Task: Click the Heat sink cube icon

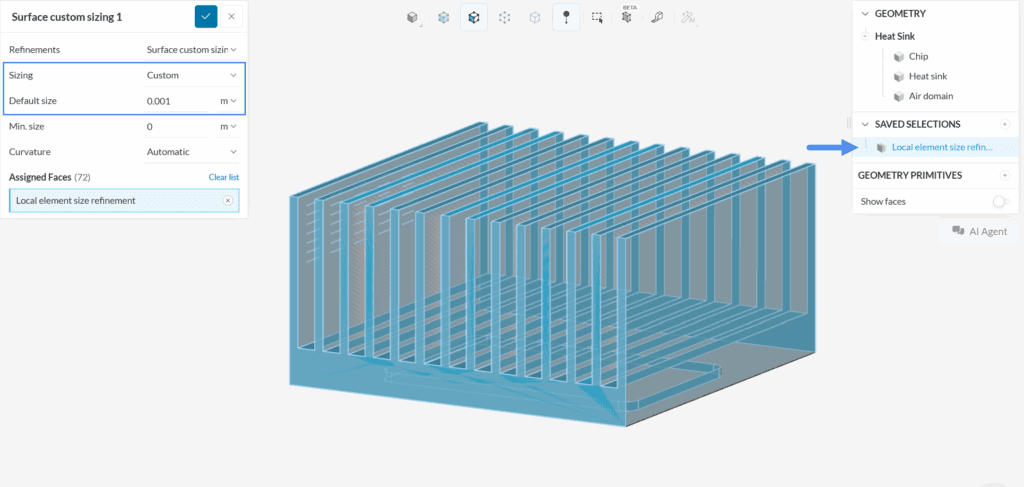Action: (x=899, y=76)
